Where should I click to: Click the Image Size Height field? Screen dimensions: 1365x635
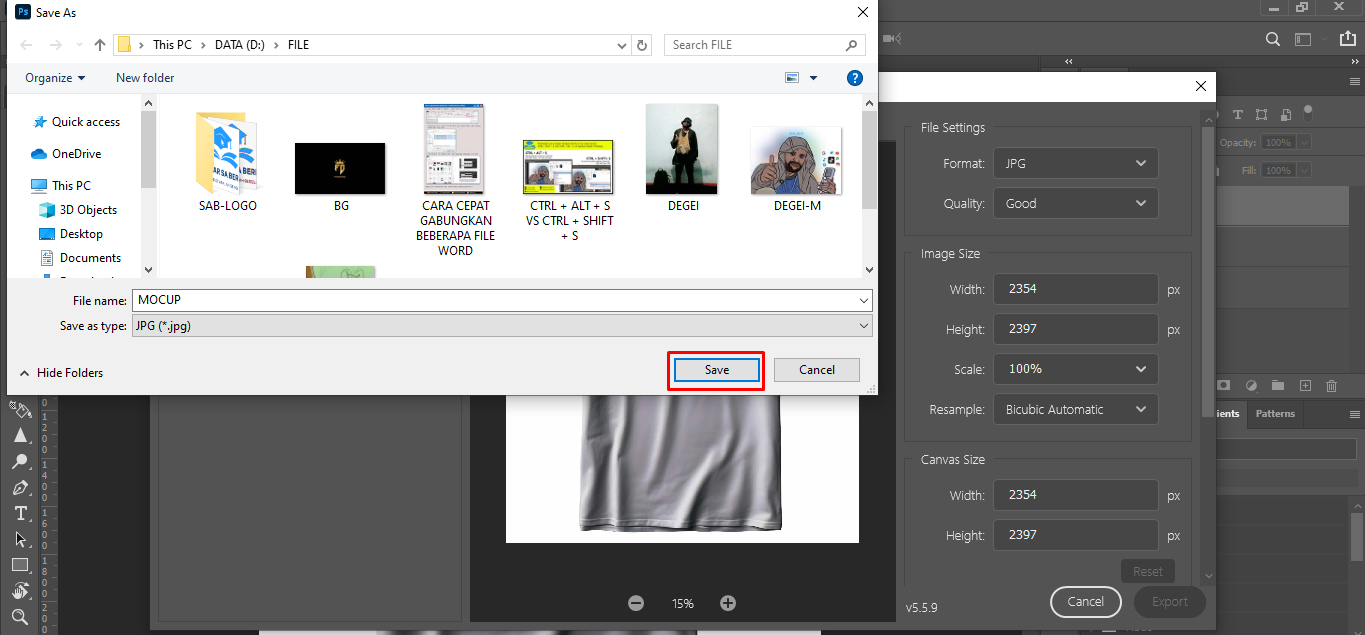pos(1075,329)
